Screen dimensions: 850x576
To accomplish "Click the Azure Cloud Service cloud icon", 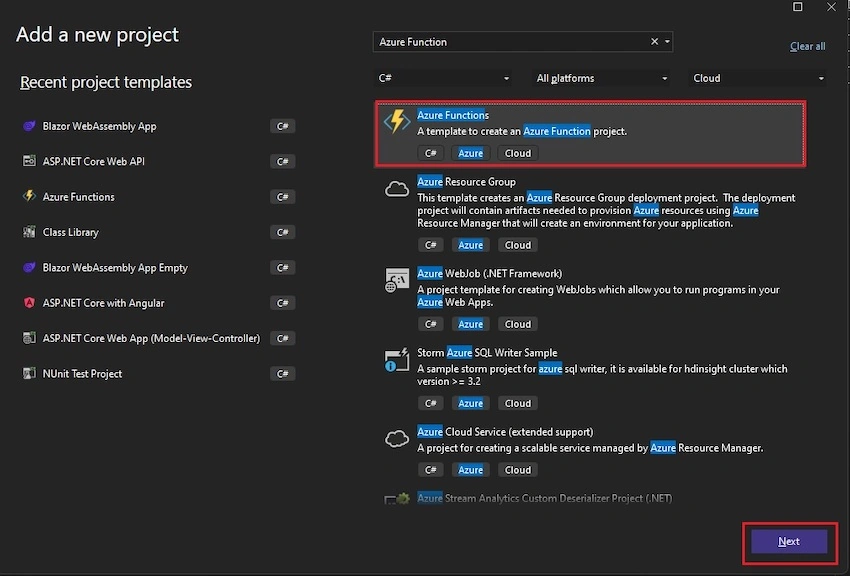I will coord(397,439).
